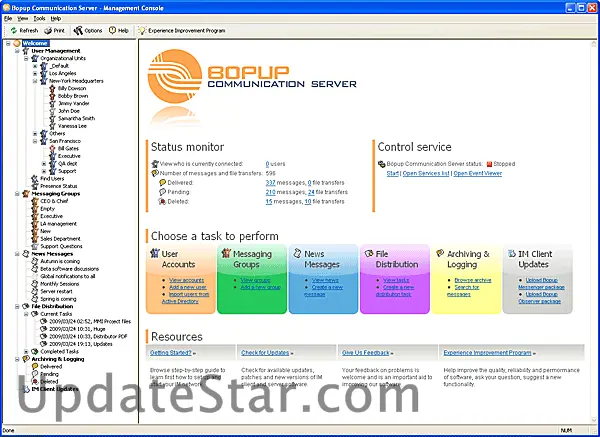Click the Print toolbar button
Image resolution: width=600 pixels, height=437 pixels.
click(x=54, y=30)
